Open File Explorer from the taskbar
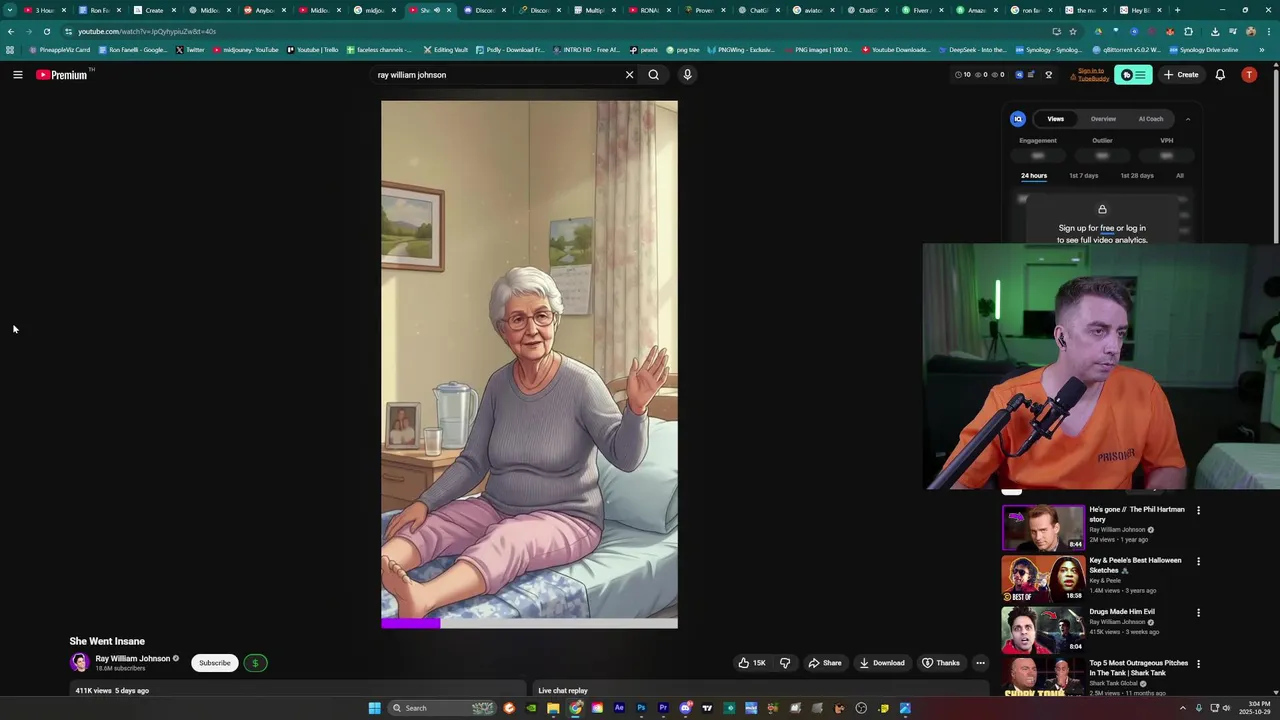This screenshot has width=1280, height=720. [x=553, y=708]
